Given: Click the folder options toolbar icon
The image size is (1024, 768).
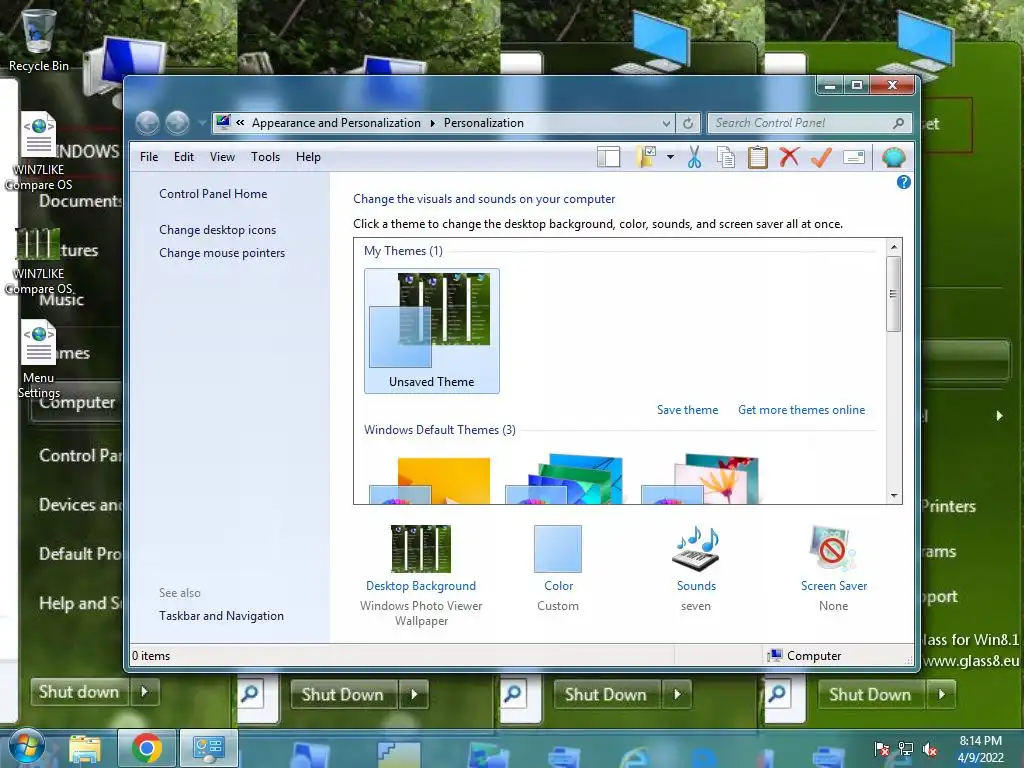Looking at the screenshot, I should 647,157.
